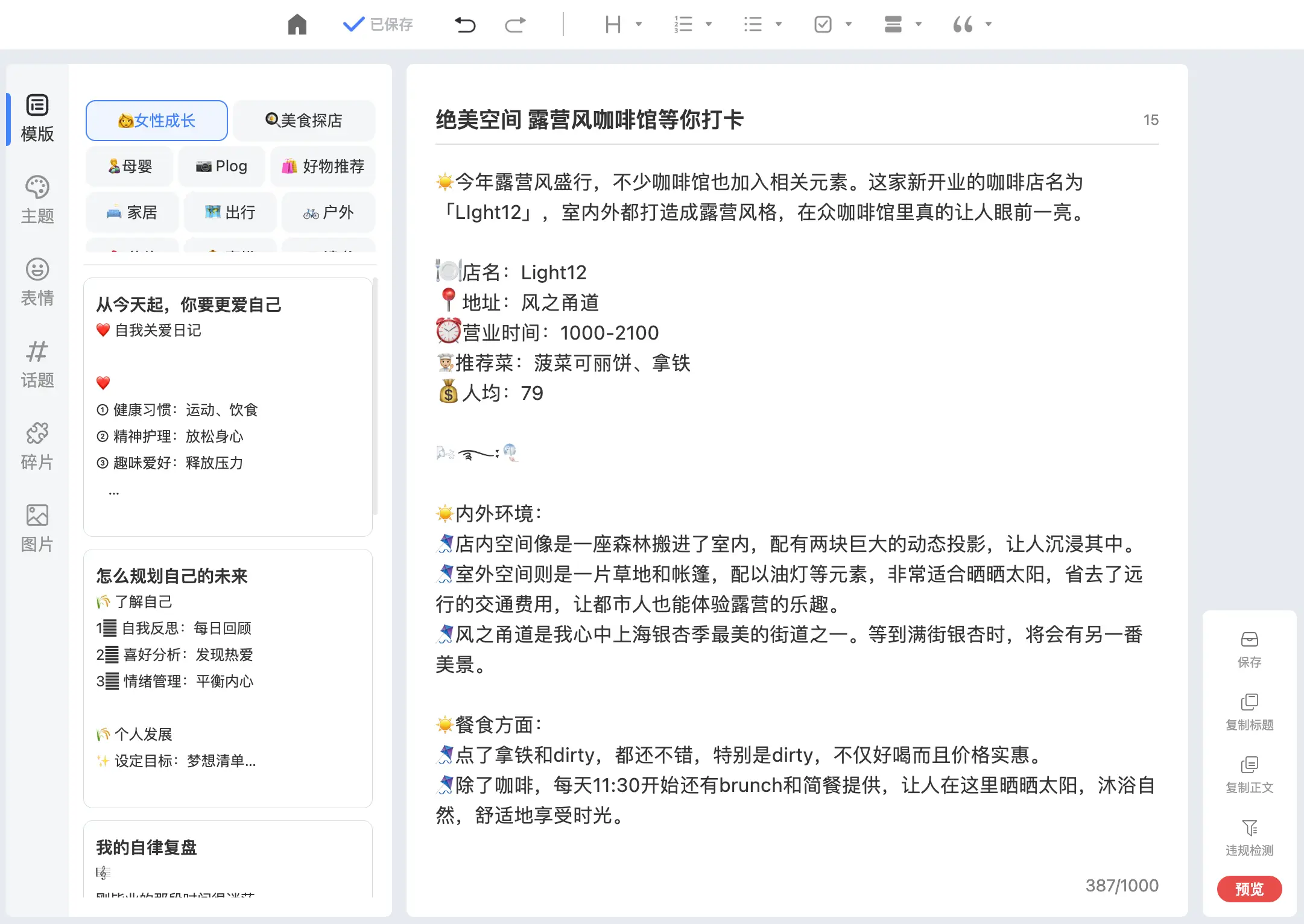1304x924 pixels.
Task: Switch to the 主题 theme panel
Action: click(37, 199)
